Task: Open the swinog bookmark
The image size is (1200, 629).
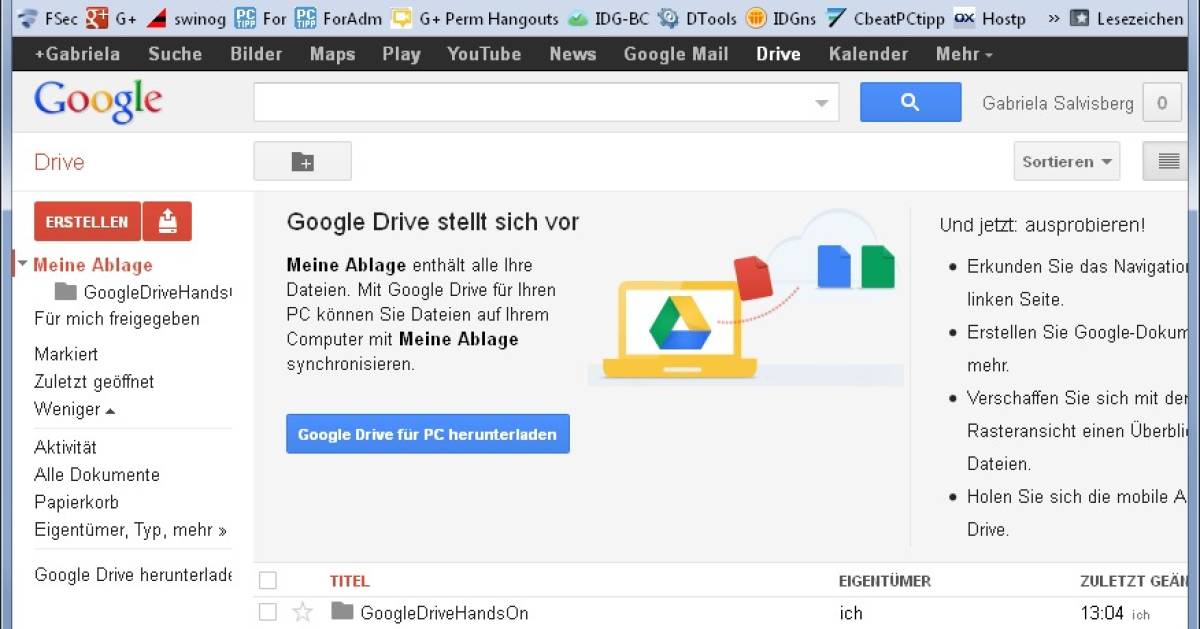Action: tap(186, 18)
